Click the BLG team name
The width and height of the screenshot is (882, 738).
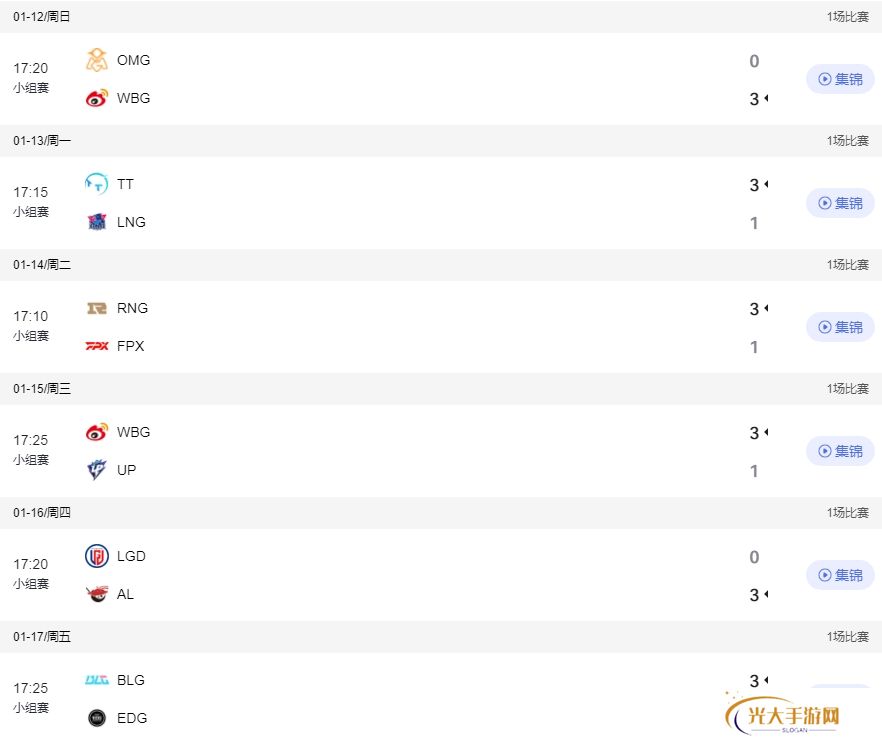(130, 680)
